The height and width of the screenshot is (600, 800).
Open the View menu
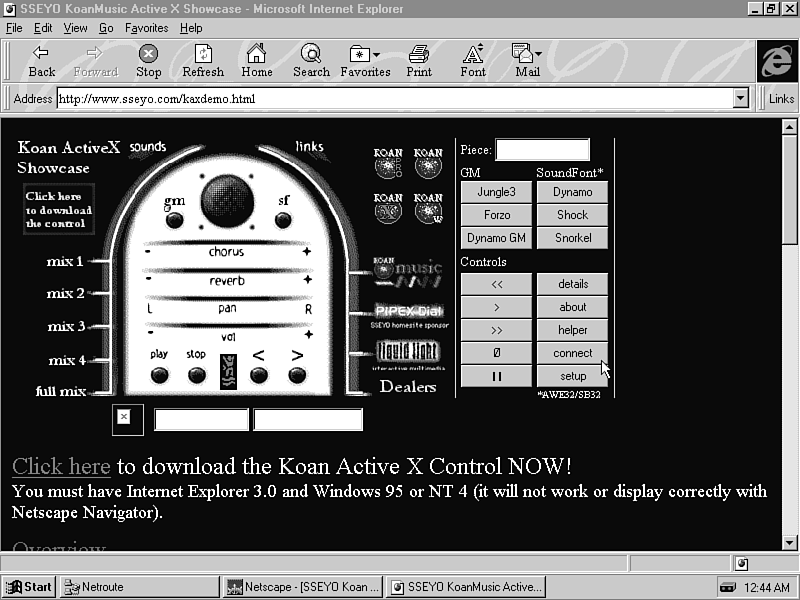tap(76, 28)
